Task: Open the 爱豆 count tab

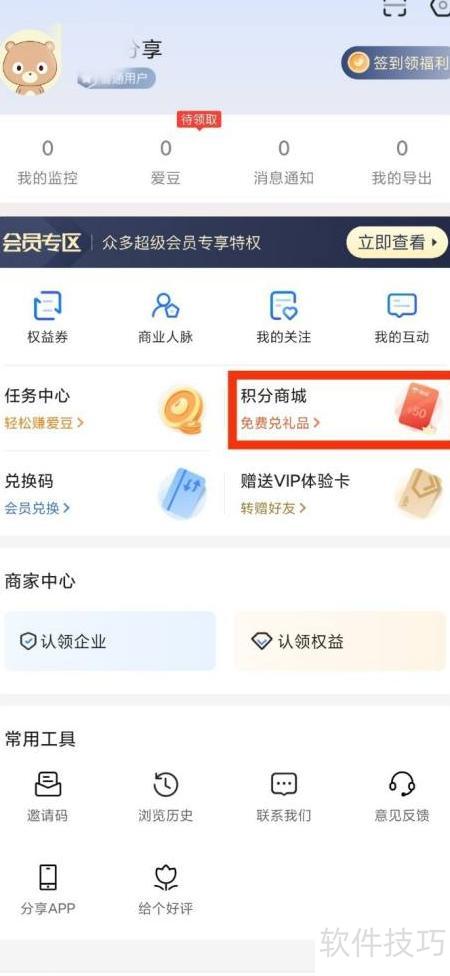Action: pos(166,163)
